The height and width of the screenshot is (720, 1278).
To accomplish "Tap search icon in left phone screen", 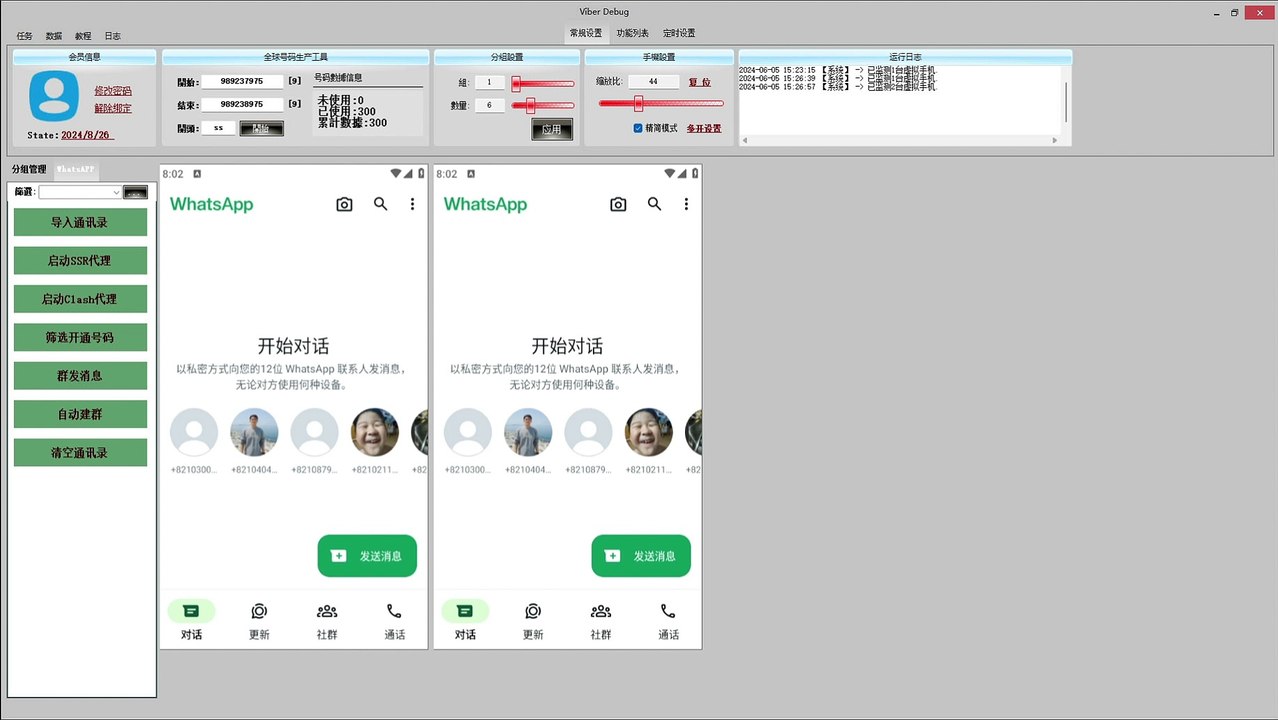I will coord(380,204).
